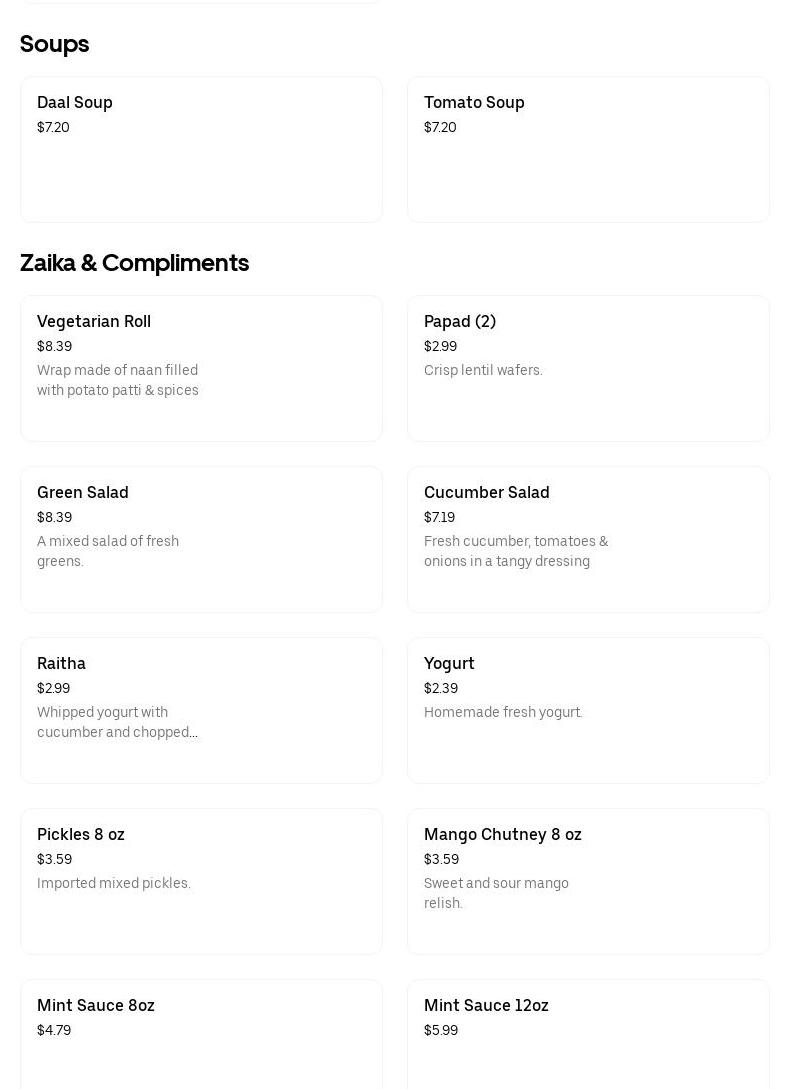Select the Yogurt item title
Viewport: 804px width, 1089px height.
tap(449, 663)
